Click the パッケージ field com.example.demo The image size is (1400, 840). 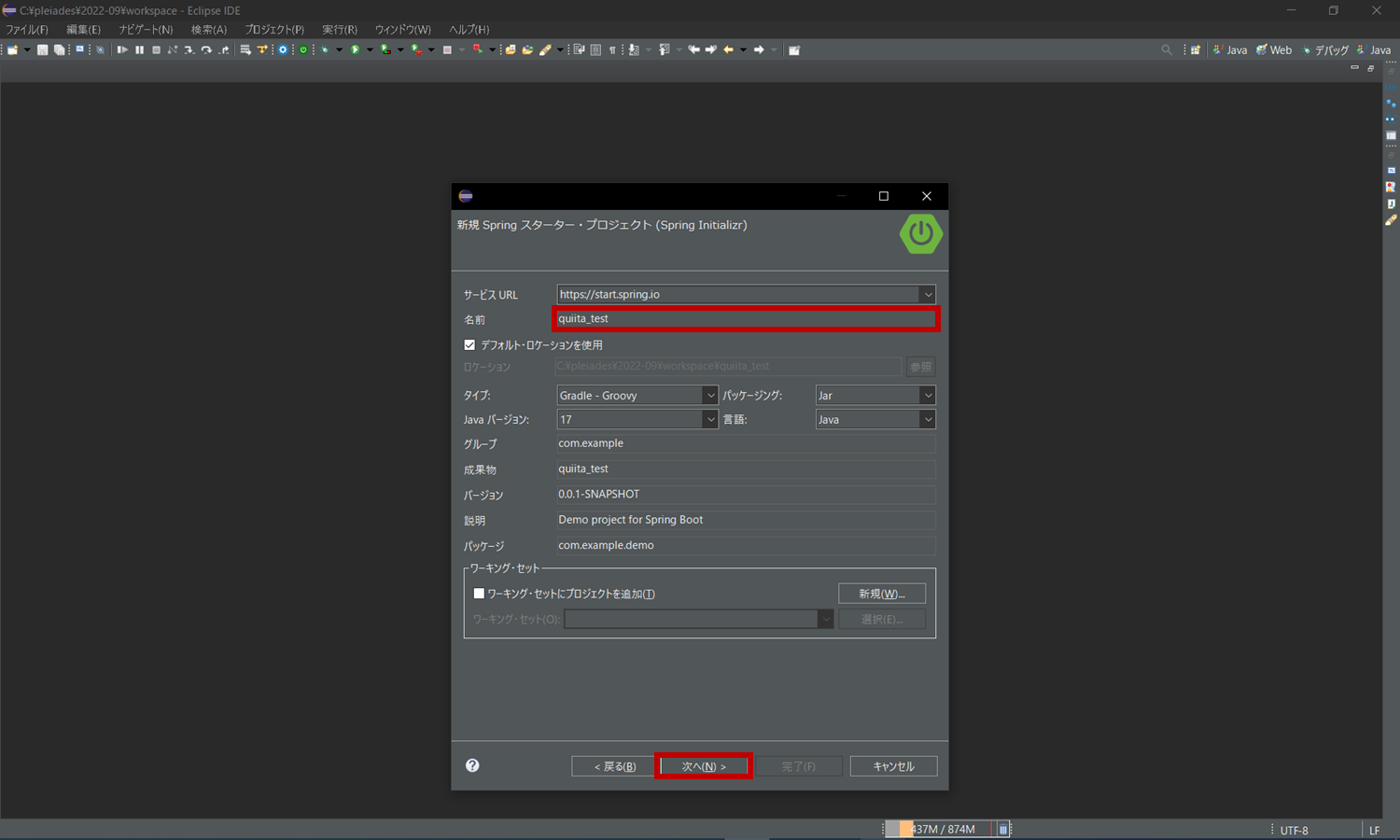click(746, 545)
